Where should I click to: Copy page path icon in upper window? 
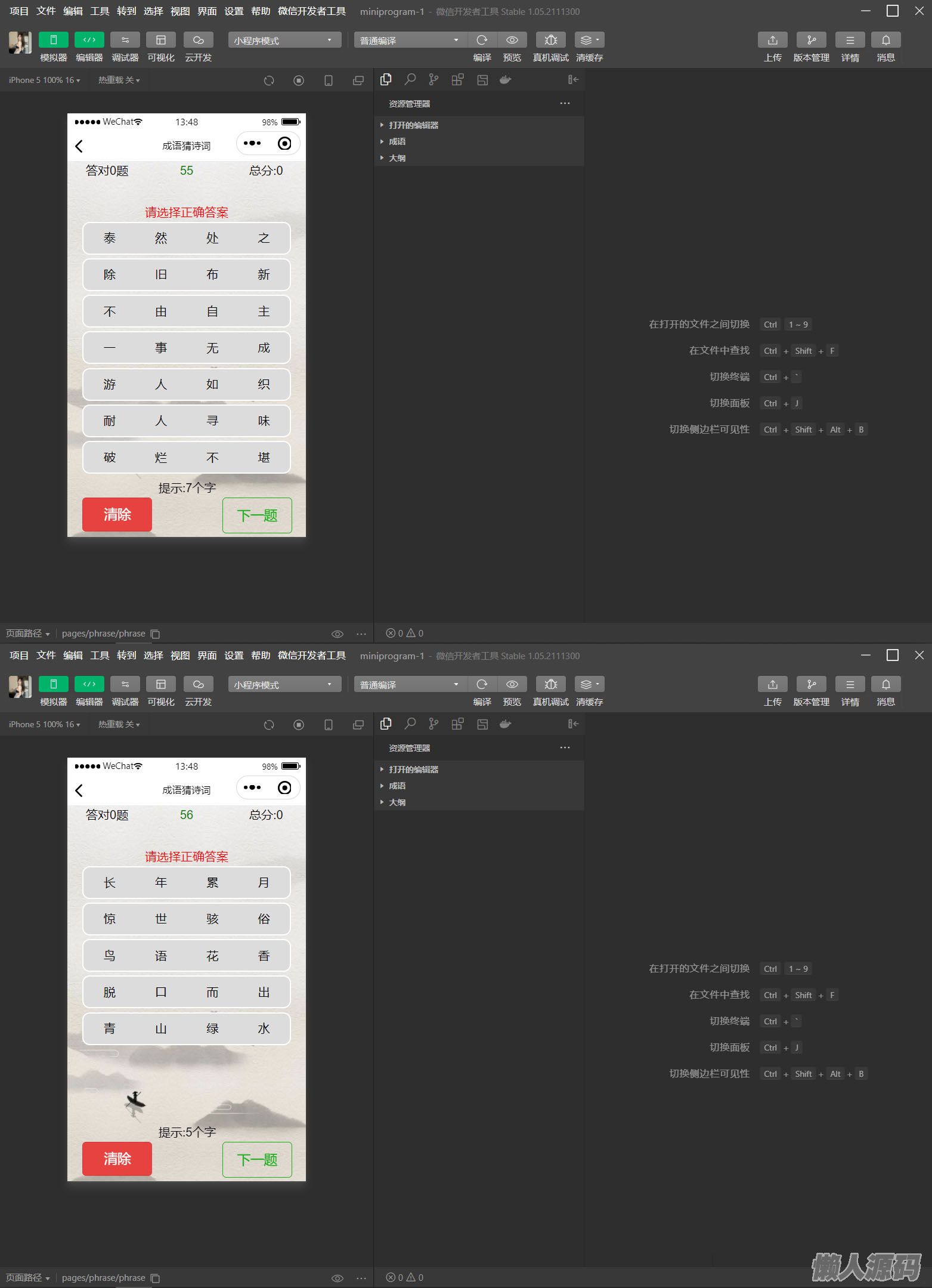pos(156,634)
